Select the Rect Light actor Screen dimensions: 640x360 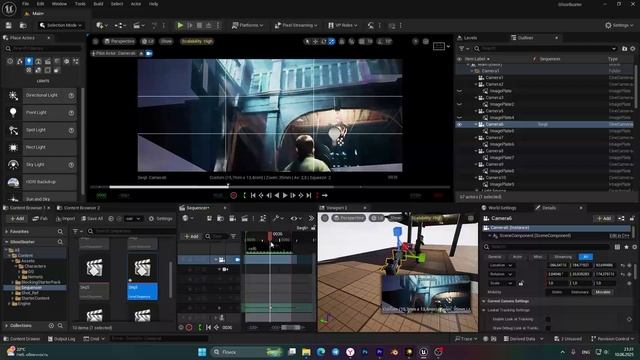pyautogui.click(x=41, y=147)
